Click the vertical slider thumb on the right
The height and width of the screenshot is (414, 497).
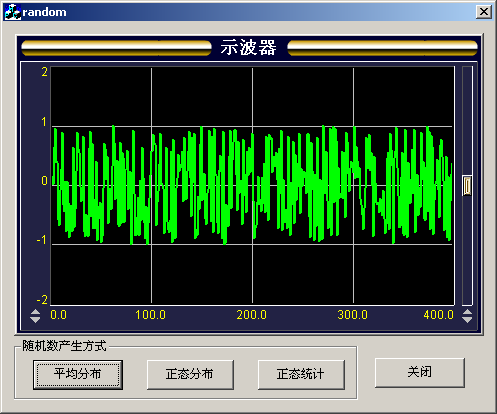coord(467,186)
